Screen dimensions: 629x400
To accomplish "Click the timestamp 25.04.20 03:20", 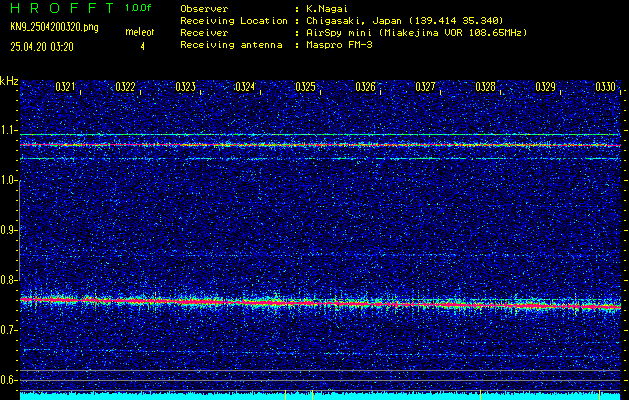I will tap(42, 47).
